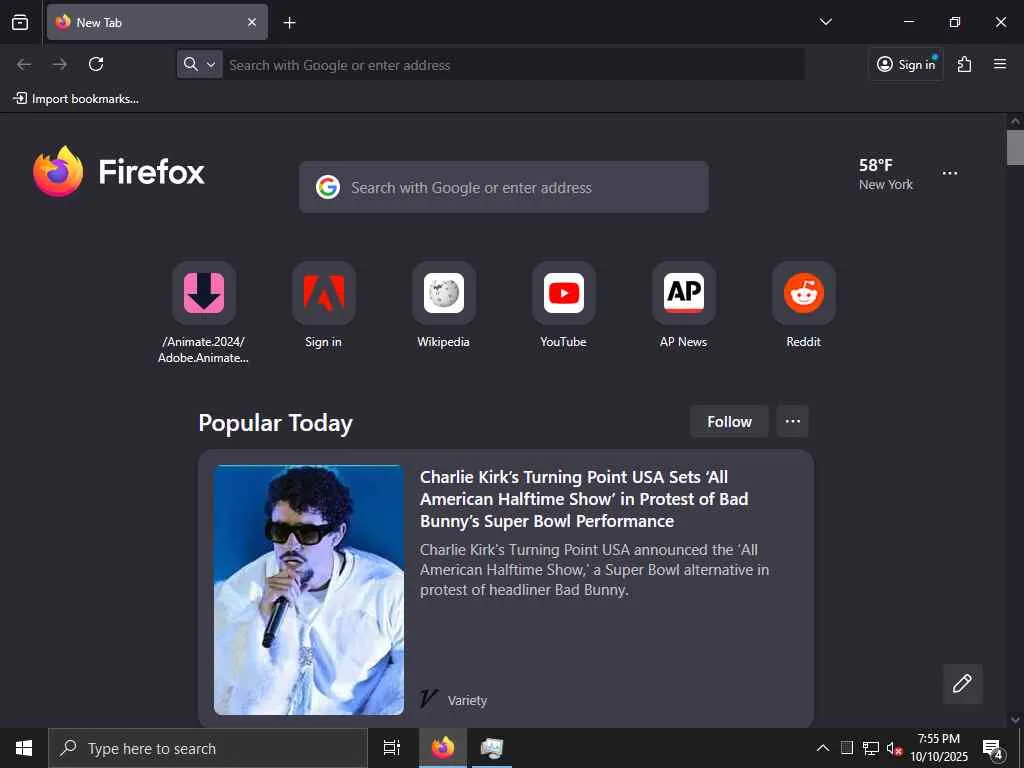The height and width of the screenshot is (768, 1024).
Task: Go forward with the forward arrow
Action: (x=60, y=64)
